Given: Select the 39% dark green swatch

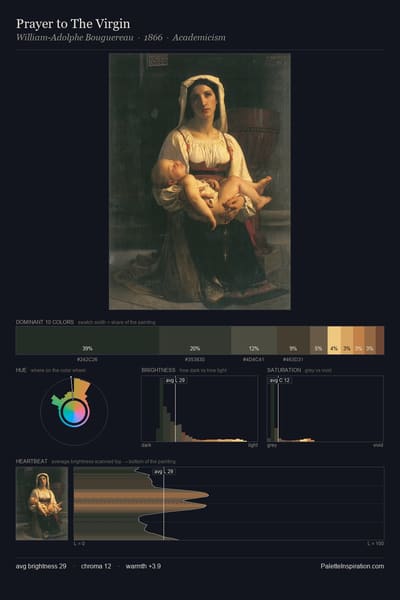Looking at the screenshot, I should click(87, 340).
